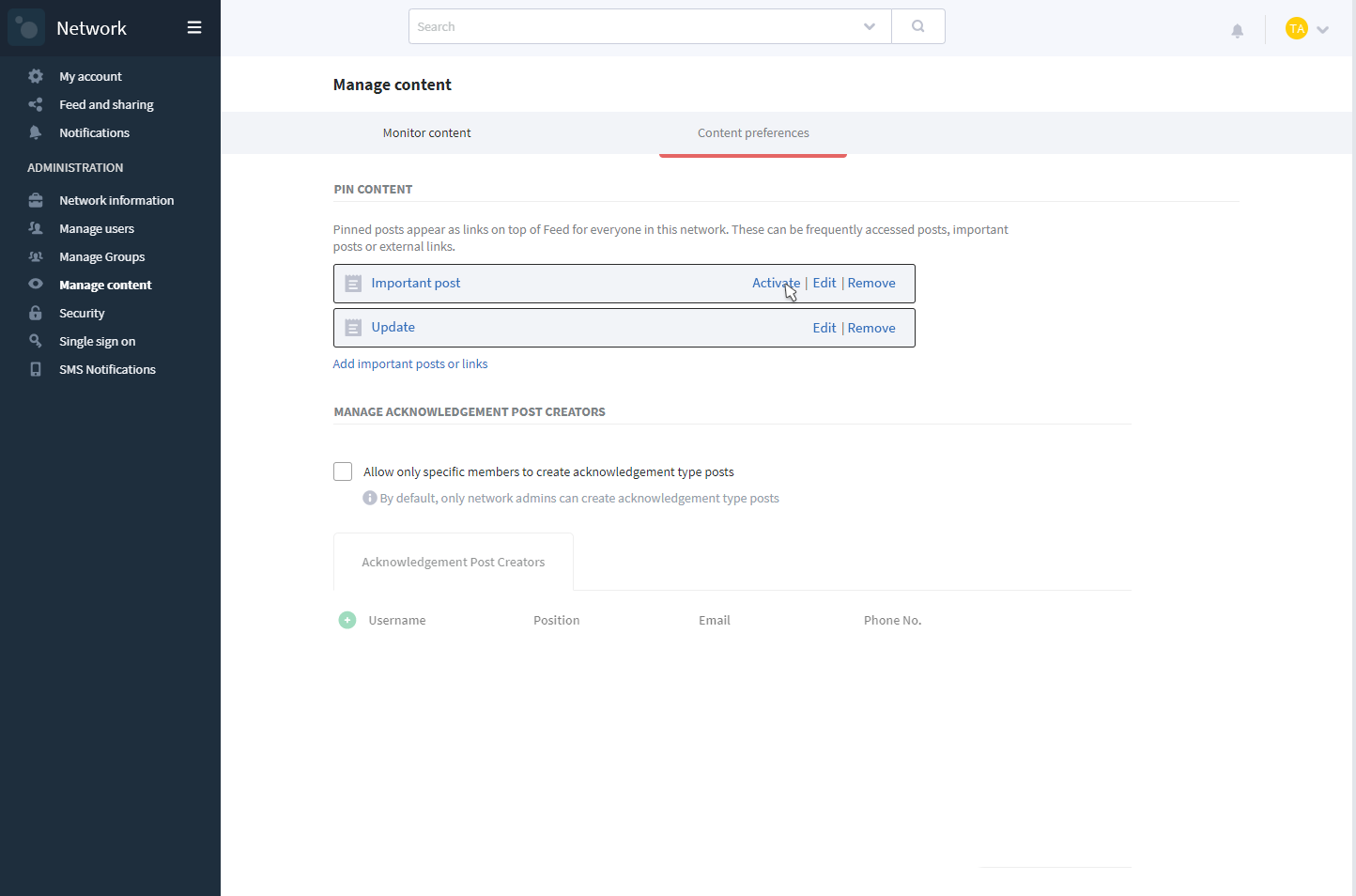This screenshot has height=896, width=1356.
Task: Open Manage users in the sidebar
Action: tap(96, 228)
